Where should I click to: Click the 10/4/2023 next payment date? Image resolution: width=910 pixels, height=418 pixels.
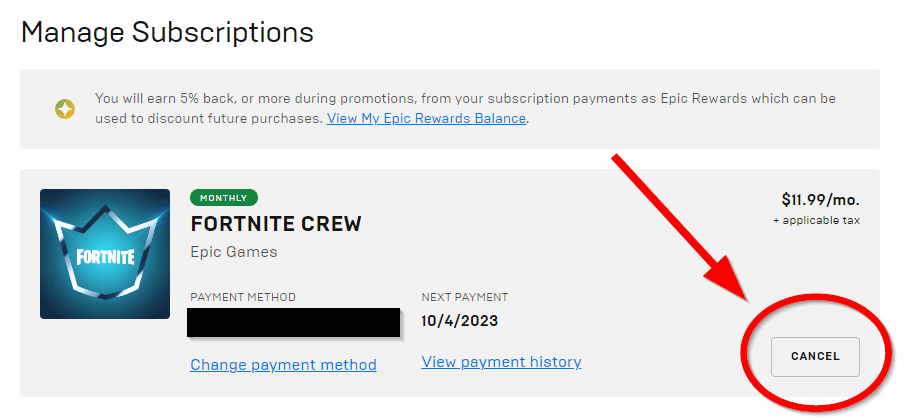460,320
